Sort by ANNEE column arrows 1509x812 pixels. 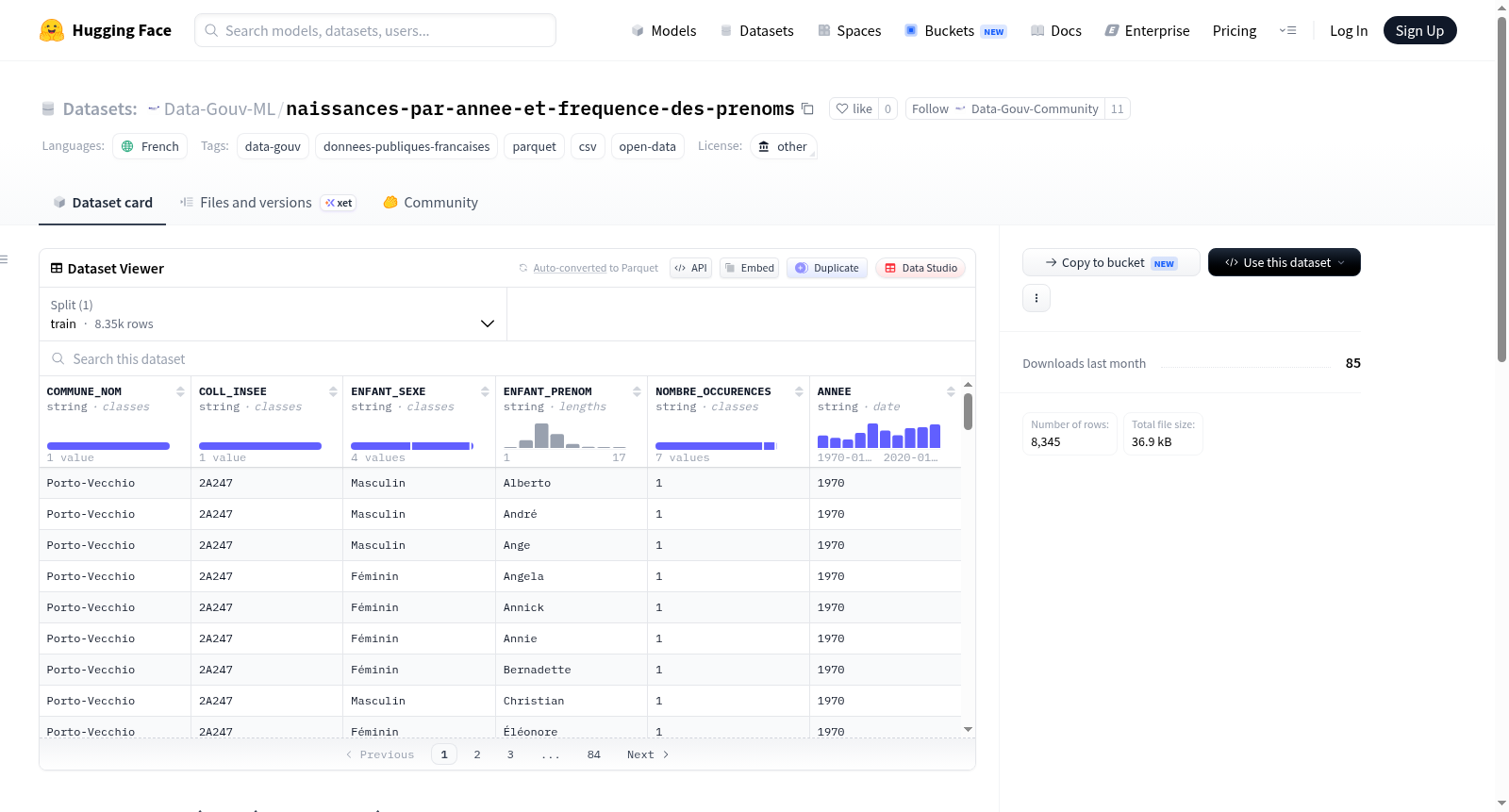(951, 391)
